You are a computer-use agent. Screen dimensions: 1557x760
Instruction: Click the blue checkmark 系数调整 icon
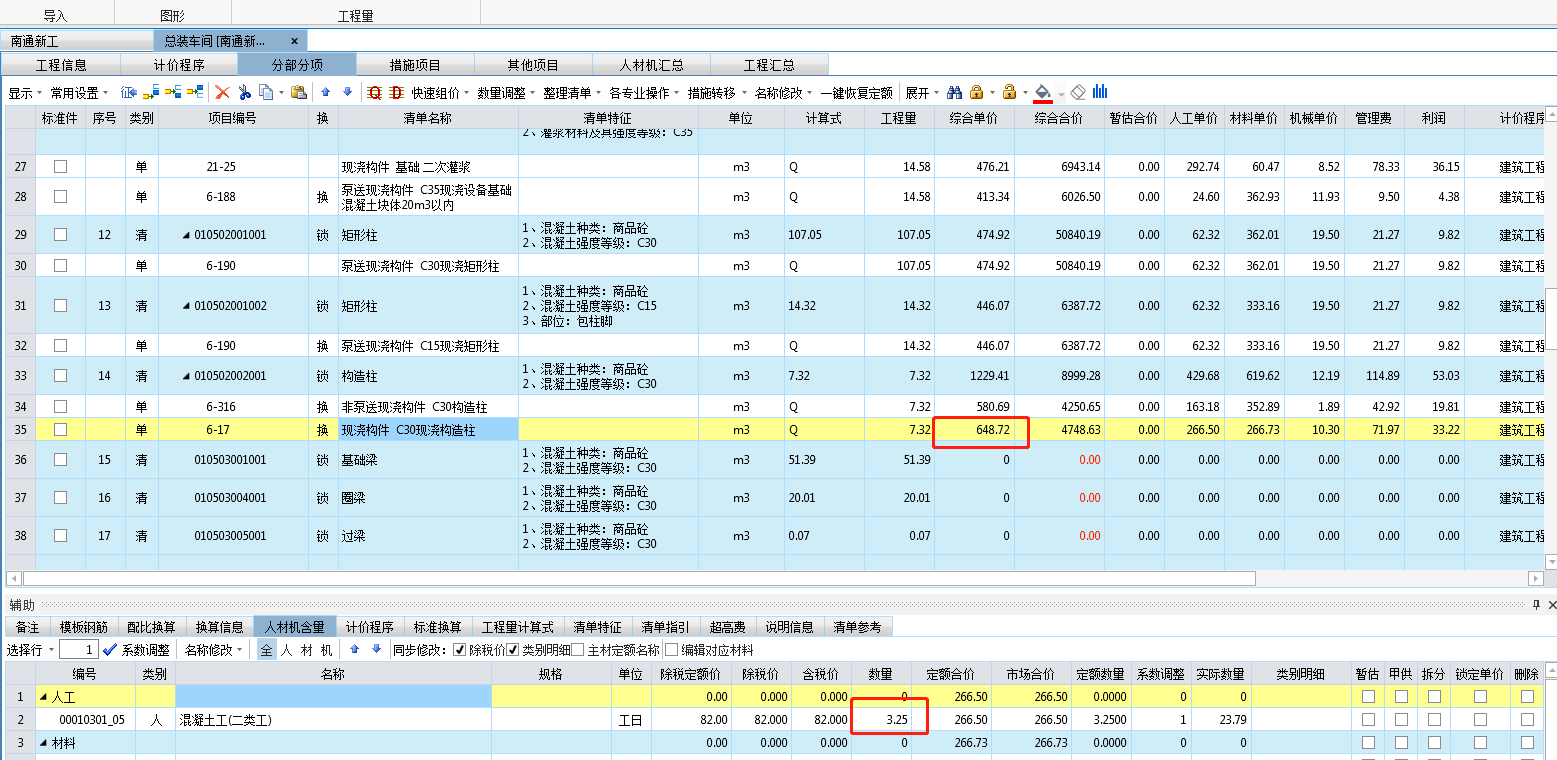pos(110,650)
